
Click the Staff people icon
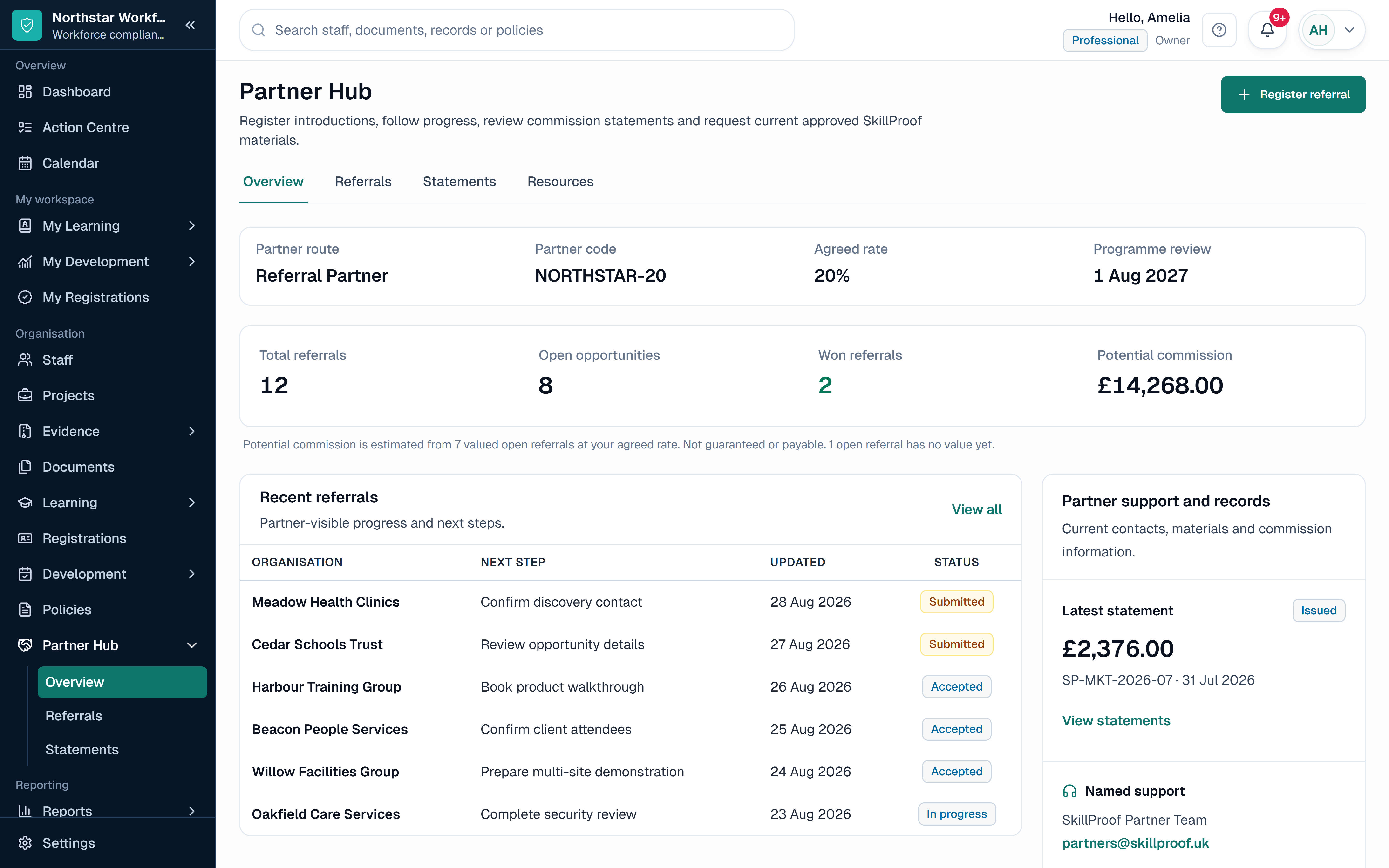click(x=25, y=360)
